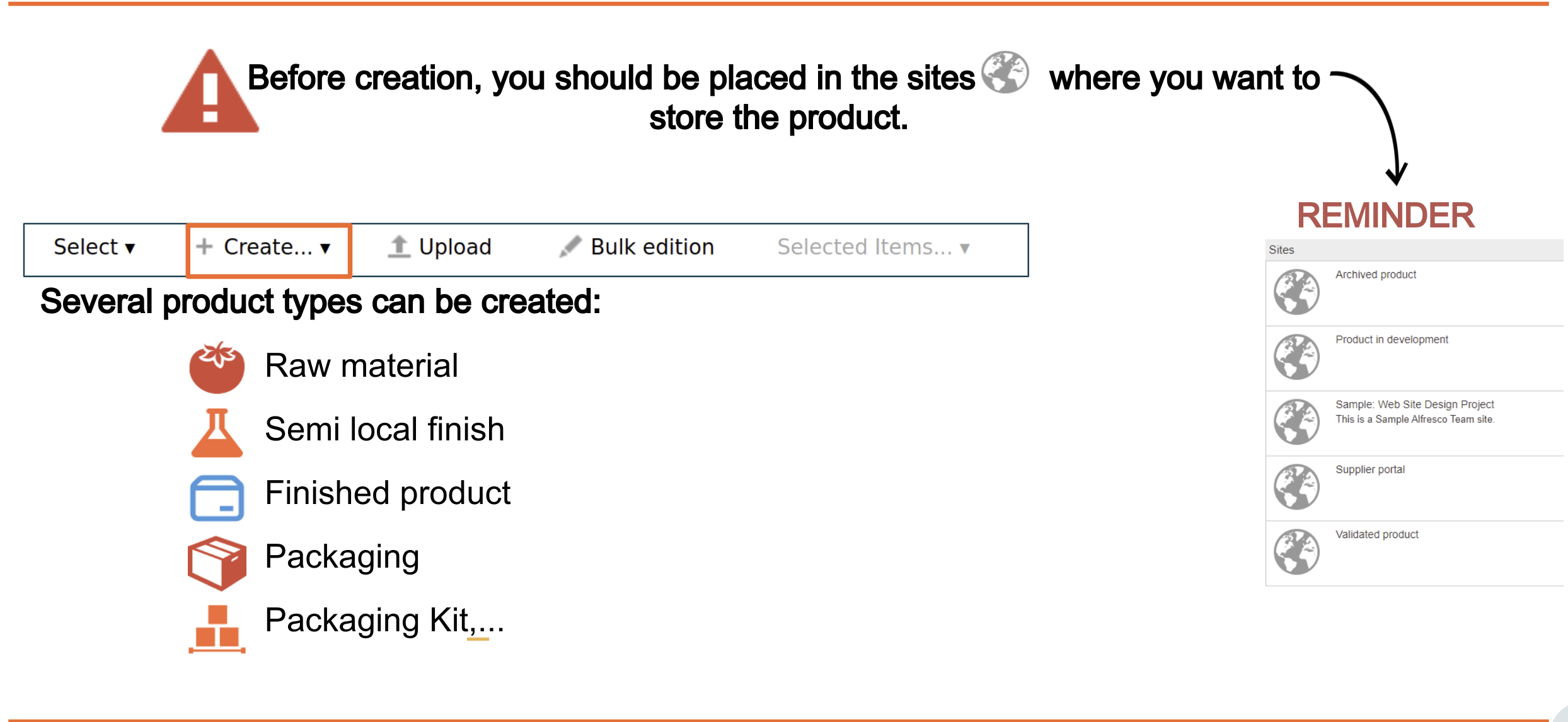Screen dimensions: 1568x722
Task: Click the Sites panel header
Action: (x=1414, y=249)
